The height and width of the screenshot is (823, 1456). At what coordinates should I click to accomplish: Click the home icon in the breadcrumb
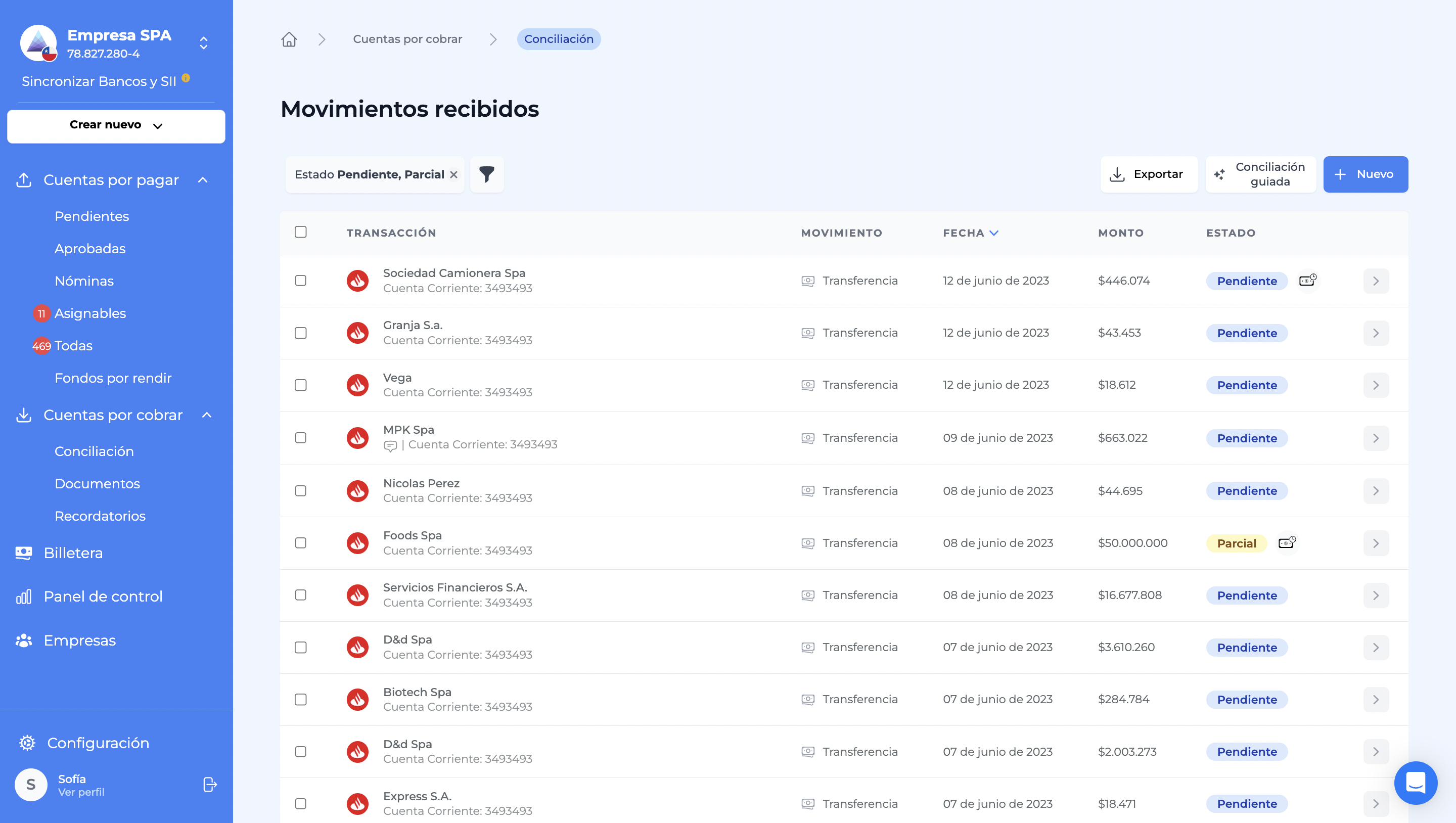click(x=289, y=39)
